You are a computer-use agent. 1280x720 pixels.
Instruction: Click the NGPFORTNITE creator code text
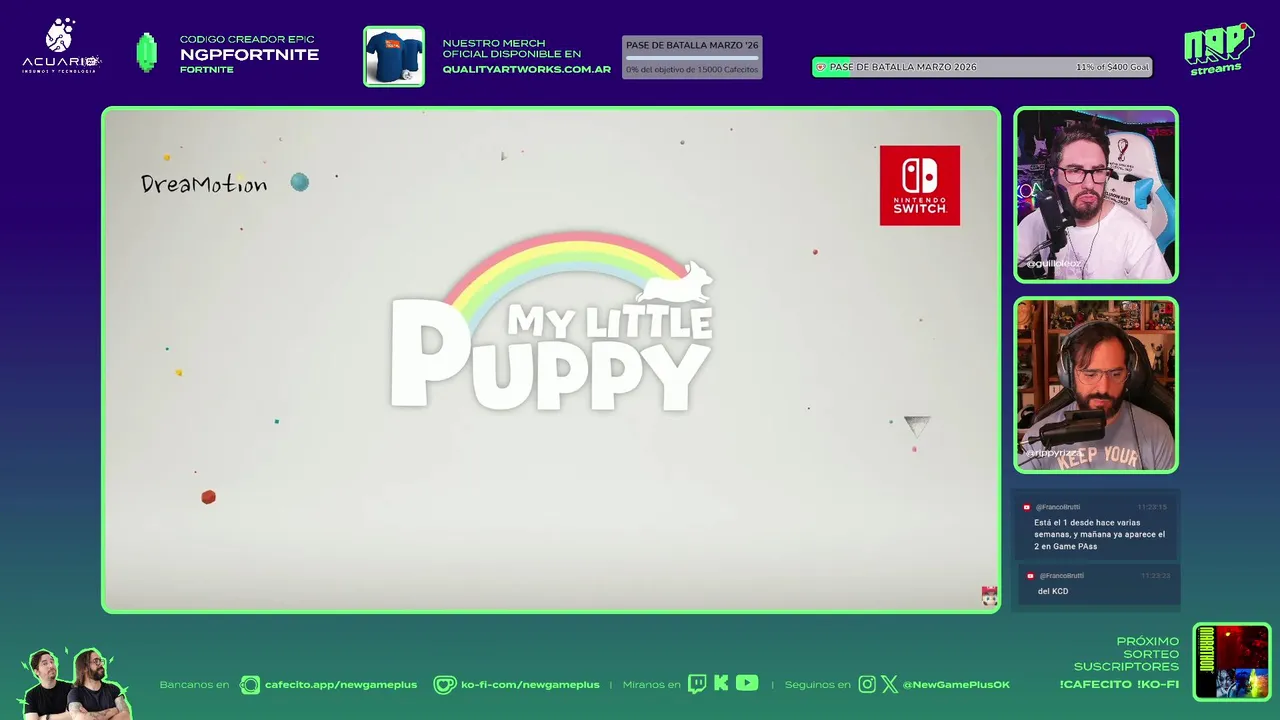(x=249, y=55)
